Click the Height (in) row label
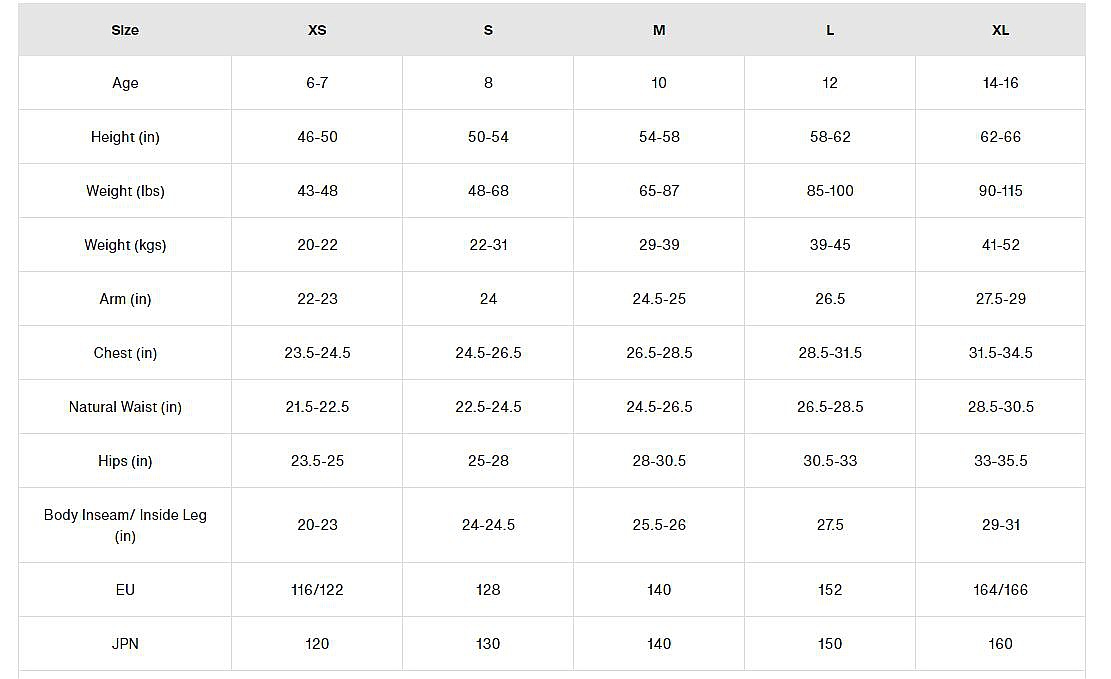The height and width of the screenshot is (679, 1111). [125, 137]
